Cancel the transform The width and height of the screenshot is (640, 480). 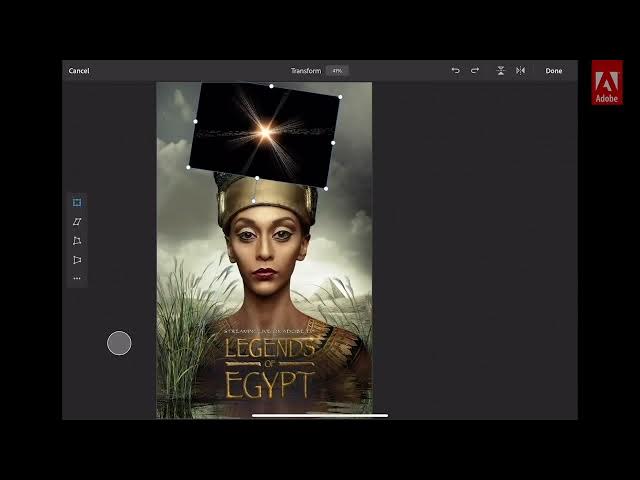point(79,71)
